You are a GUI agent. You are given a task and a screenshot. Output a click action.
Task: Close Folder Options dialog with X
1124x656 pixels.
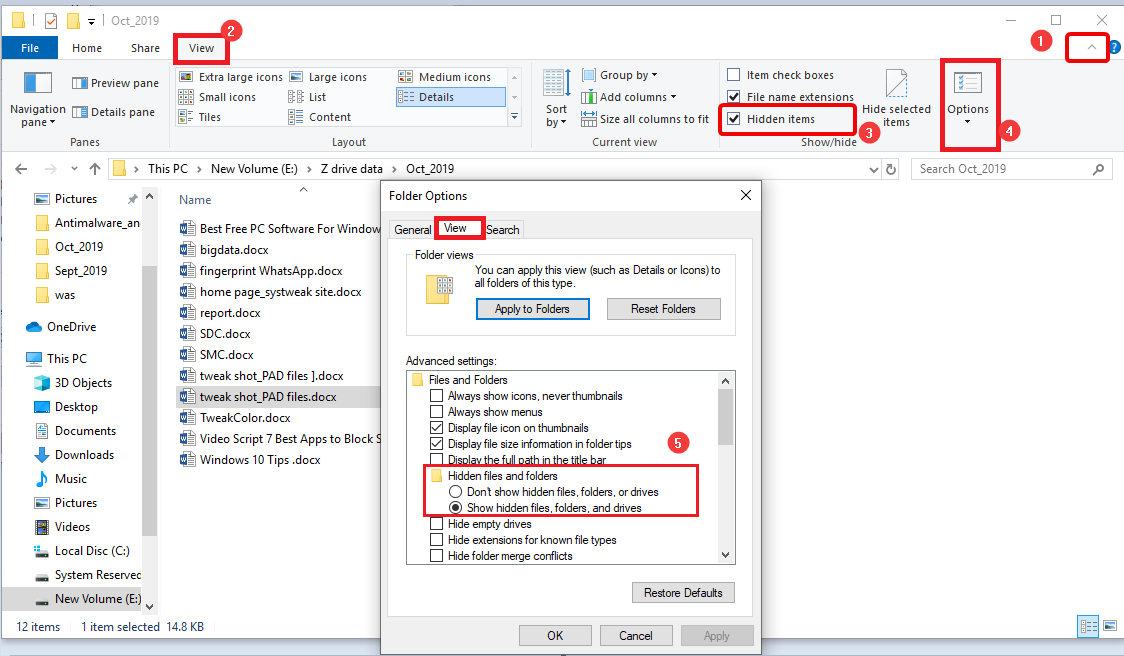click(746, 196)
